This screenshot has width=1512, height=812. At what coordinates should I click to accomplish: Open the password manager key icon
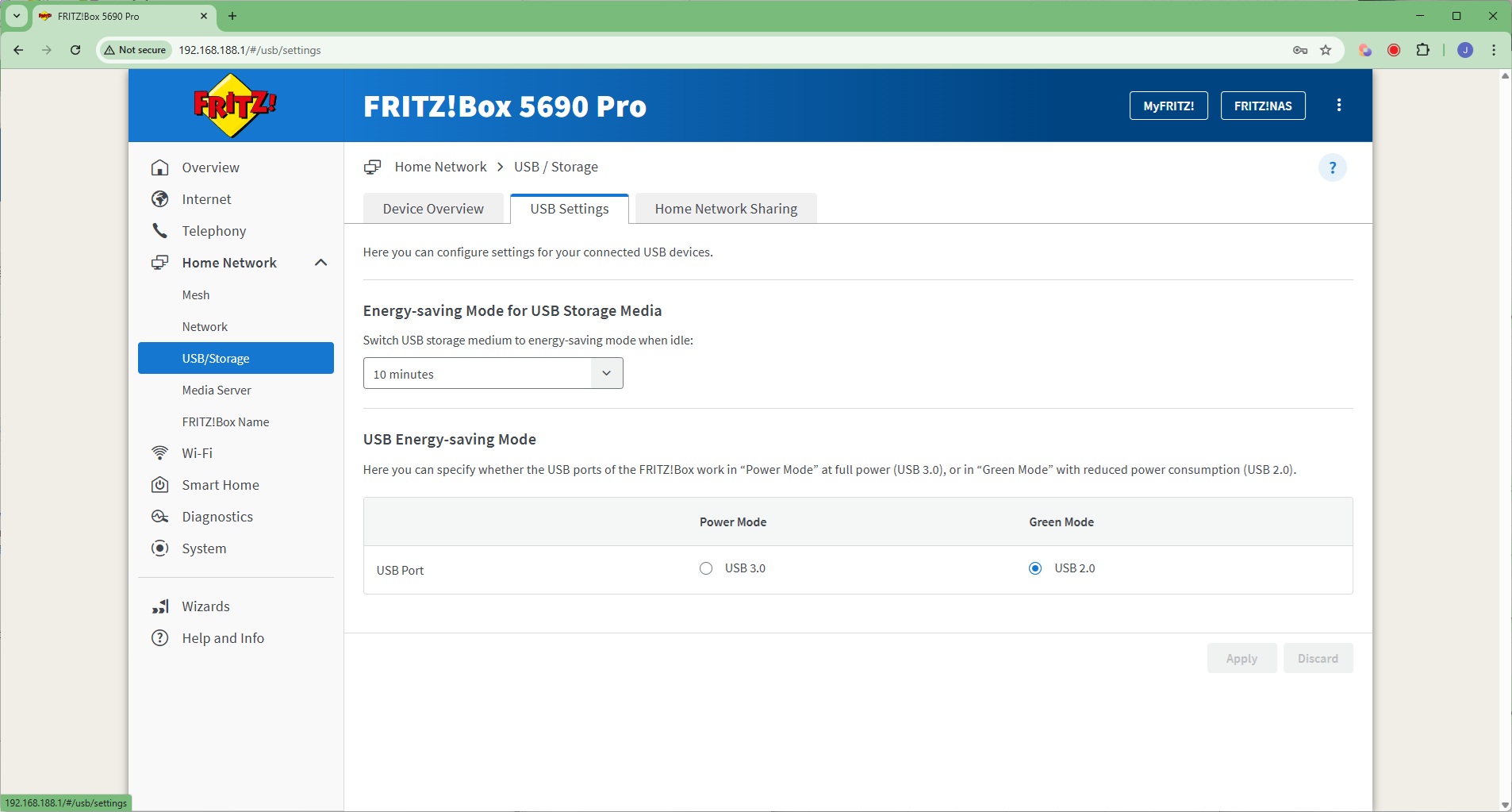[1300, 50]
